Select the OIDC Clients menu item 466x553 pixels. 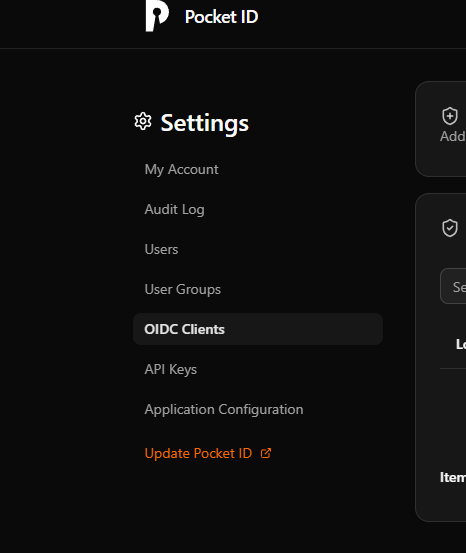click(258, 329)
